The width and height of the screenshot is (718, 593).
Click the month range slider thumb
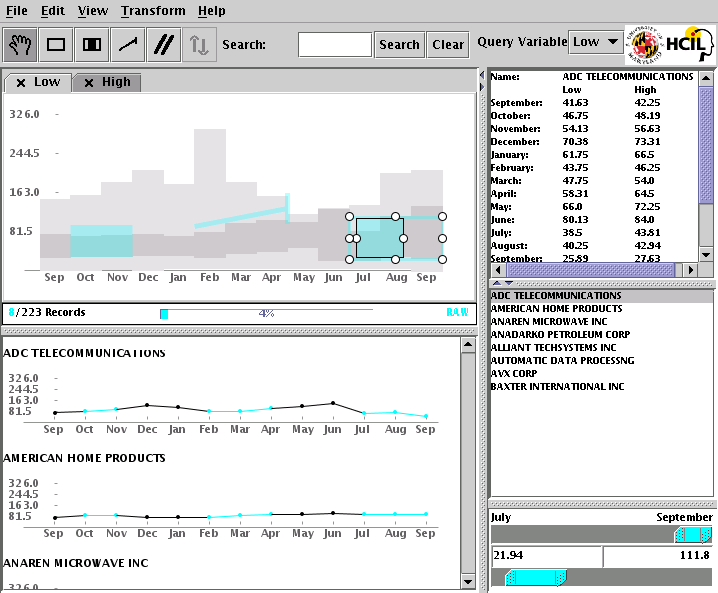[693, 535]
